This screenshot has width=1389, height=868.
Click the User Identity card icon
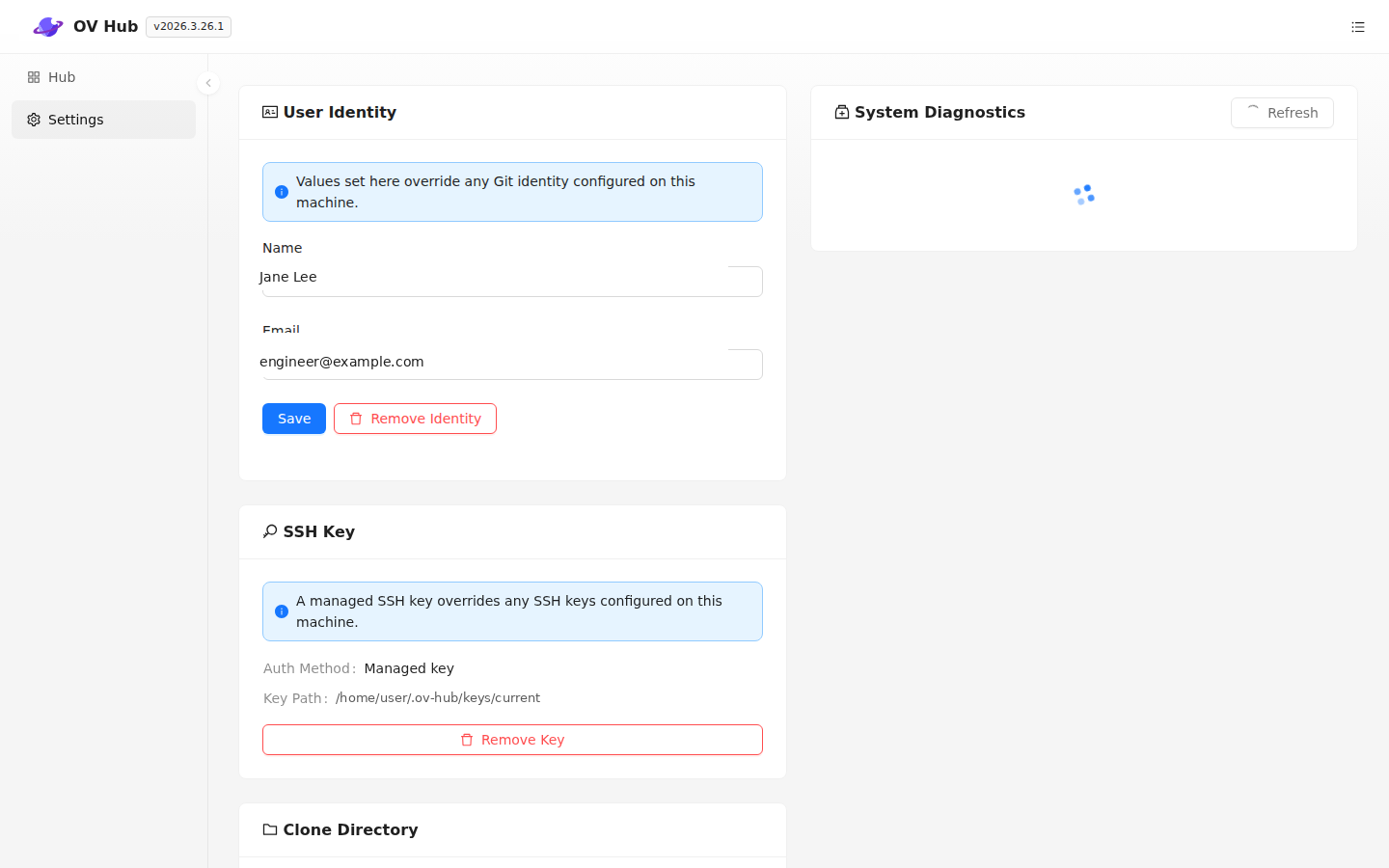(x=270, y=112)
